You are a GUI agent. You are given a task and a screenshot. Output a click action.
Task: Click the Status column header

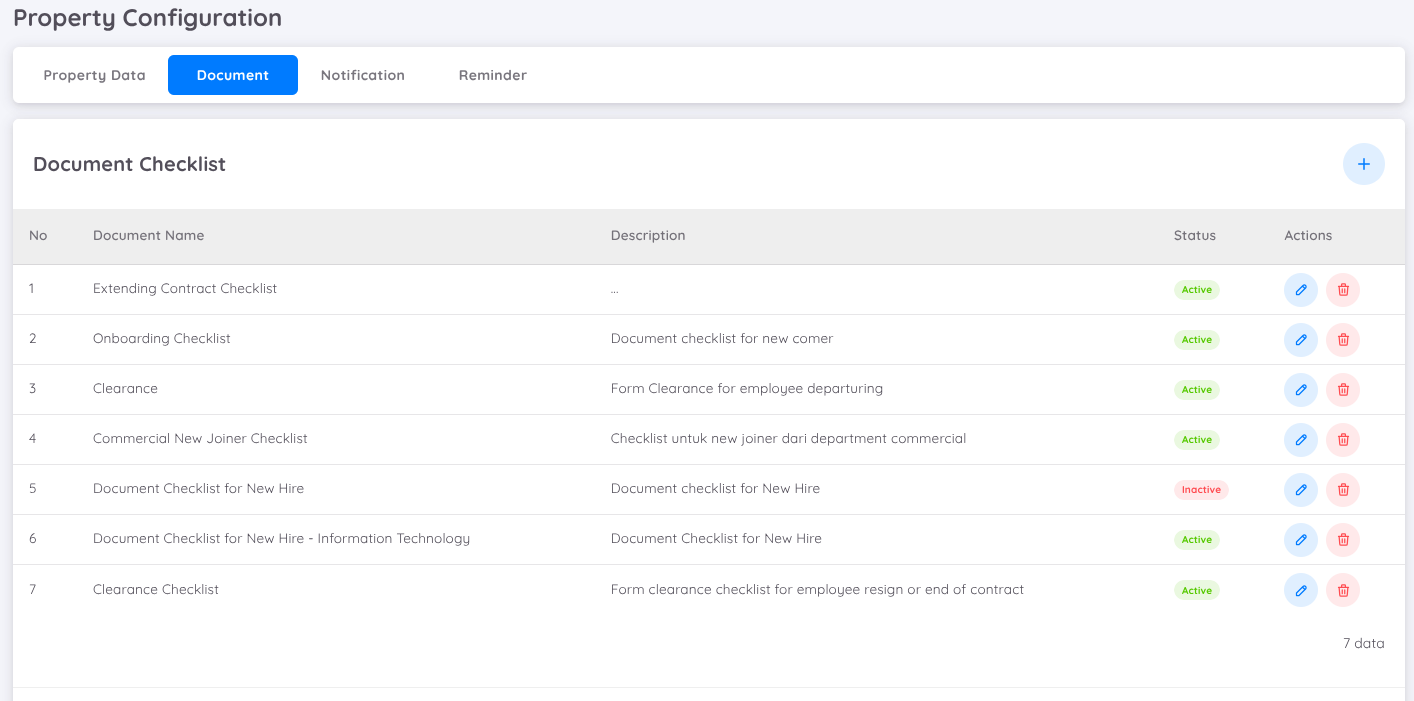click(x=1194, y=236)
